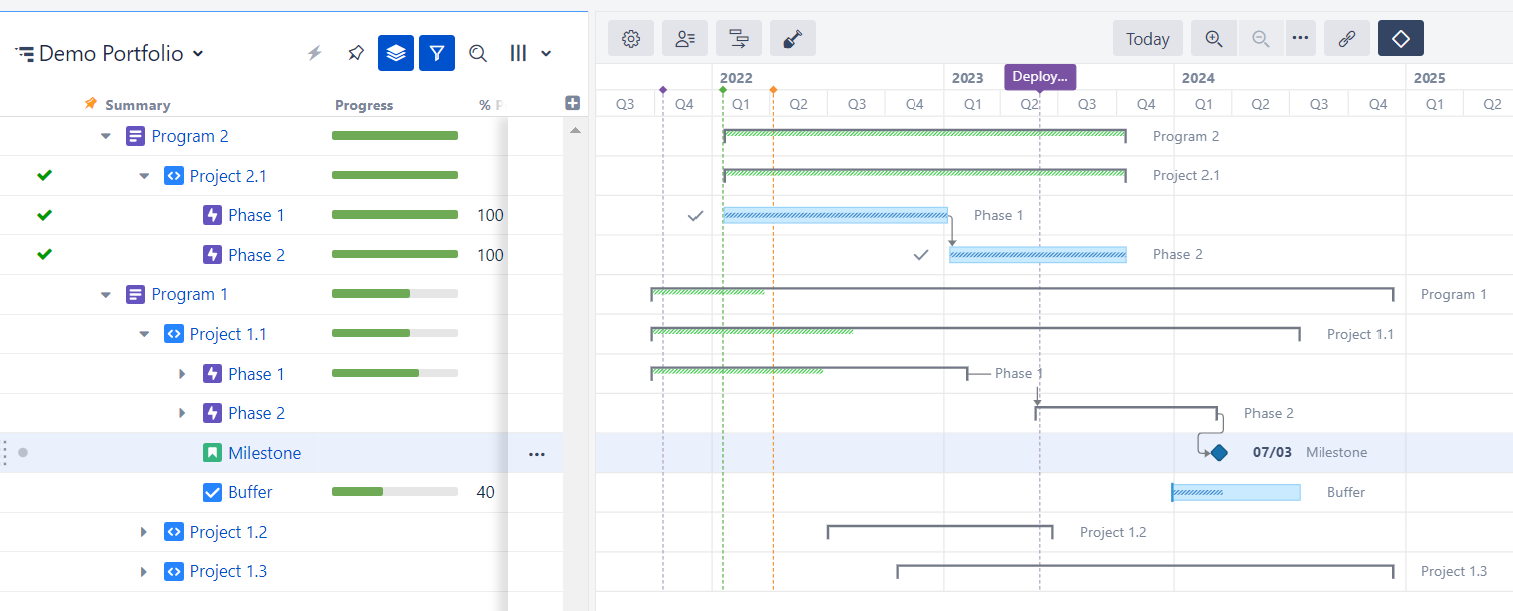Image resolution: width=1513 pixels, height=611 pixels.
Task: Expand Phase 1 under Project 1.1
Action: click(182, 374)
